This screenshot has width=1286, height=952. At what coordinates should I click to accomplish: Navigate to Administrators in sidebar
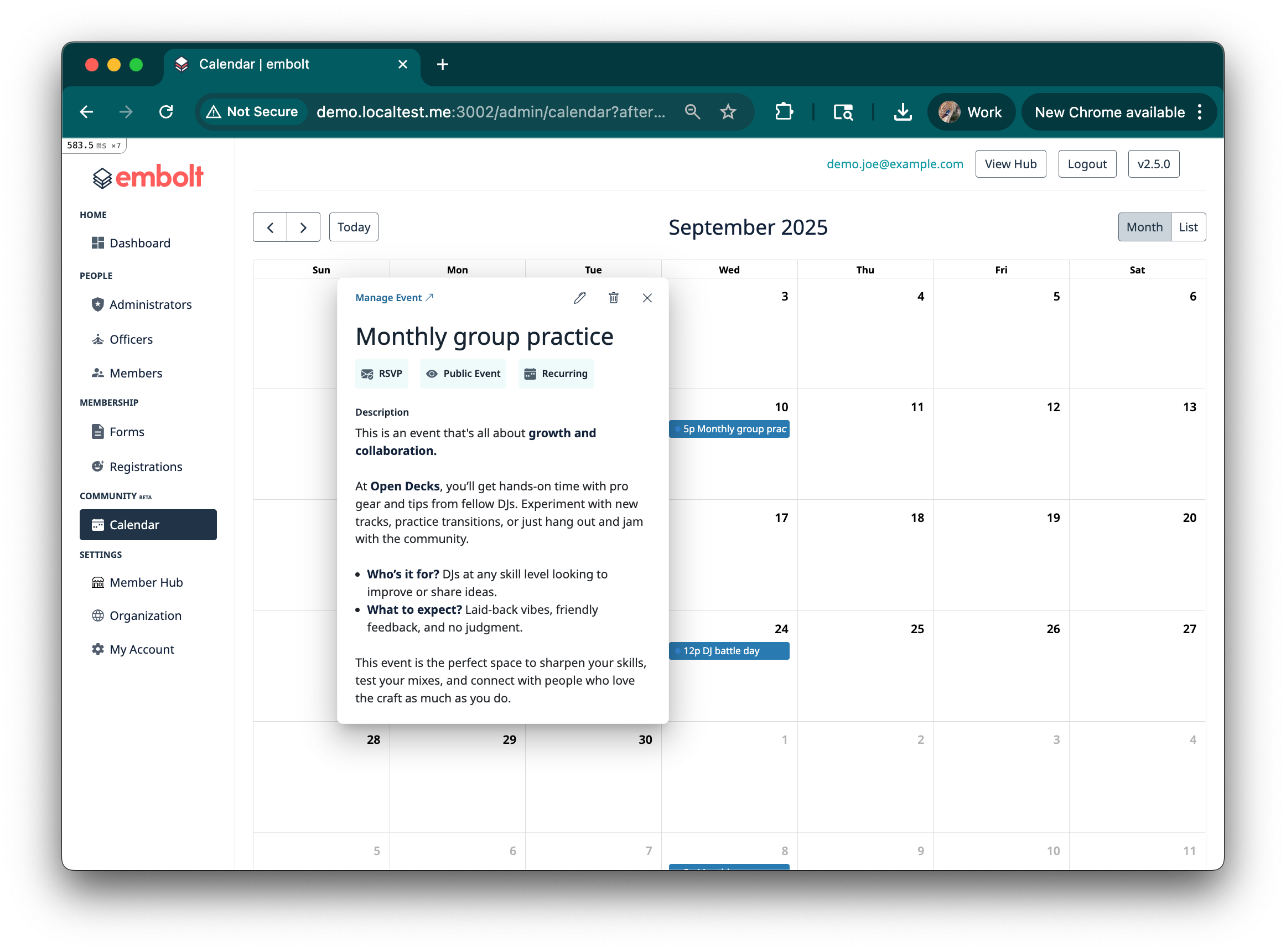[x=150, y=304]
